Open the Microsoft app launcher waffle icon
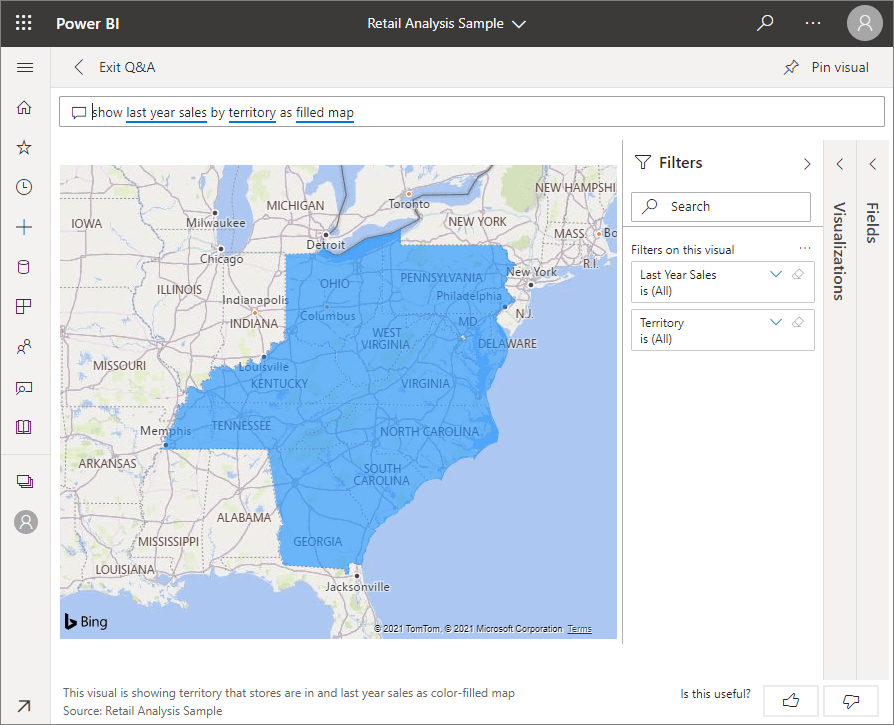 [x=22, y=22]
